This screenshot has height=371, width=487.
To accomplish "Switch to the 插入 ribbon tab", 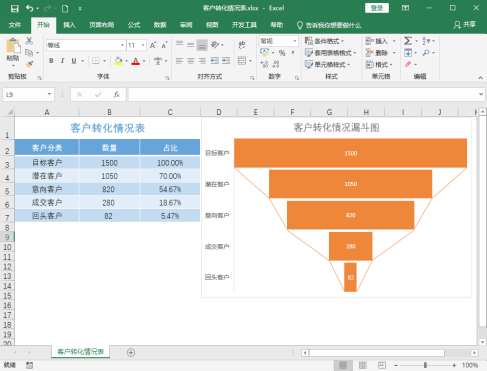I will (x=69, y=25).
